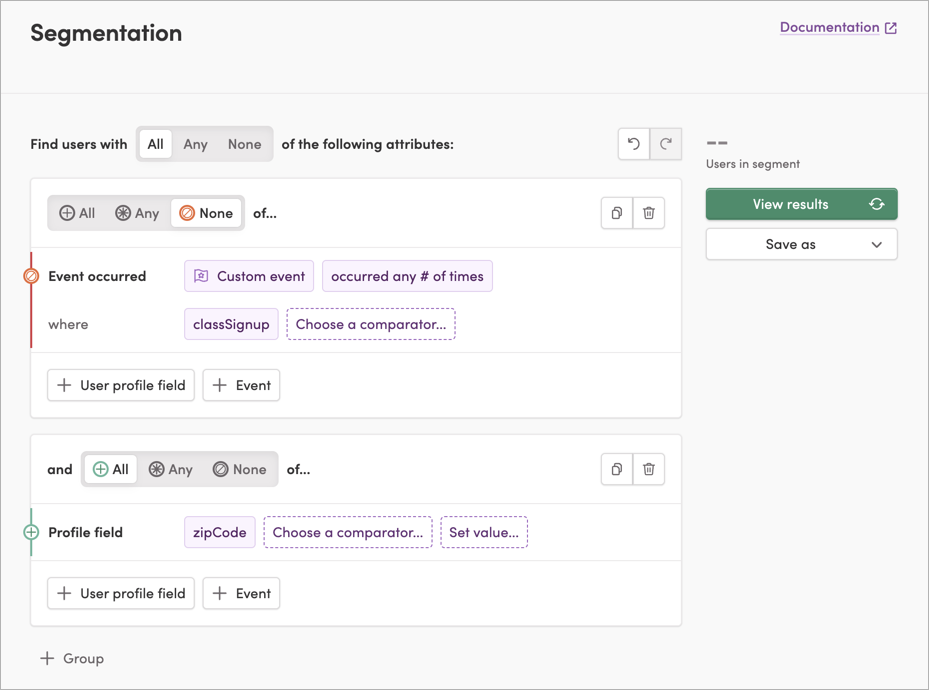
Task: Open the Set value dropdown for zipCode
Action: coord(484,532)
